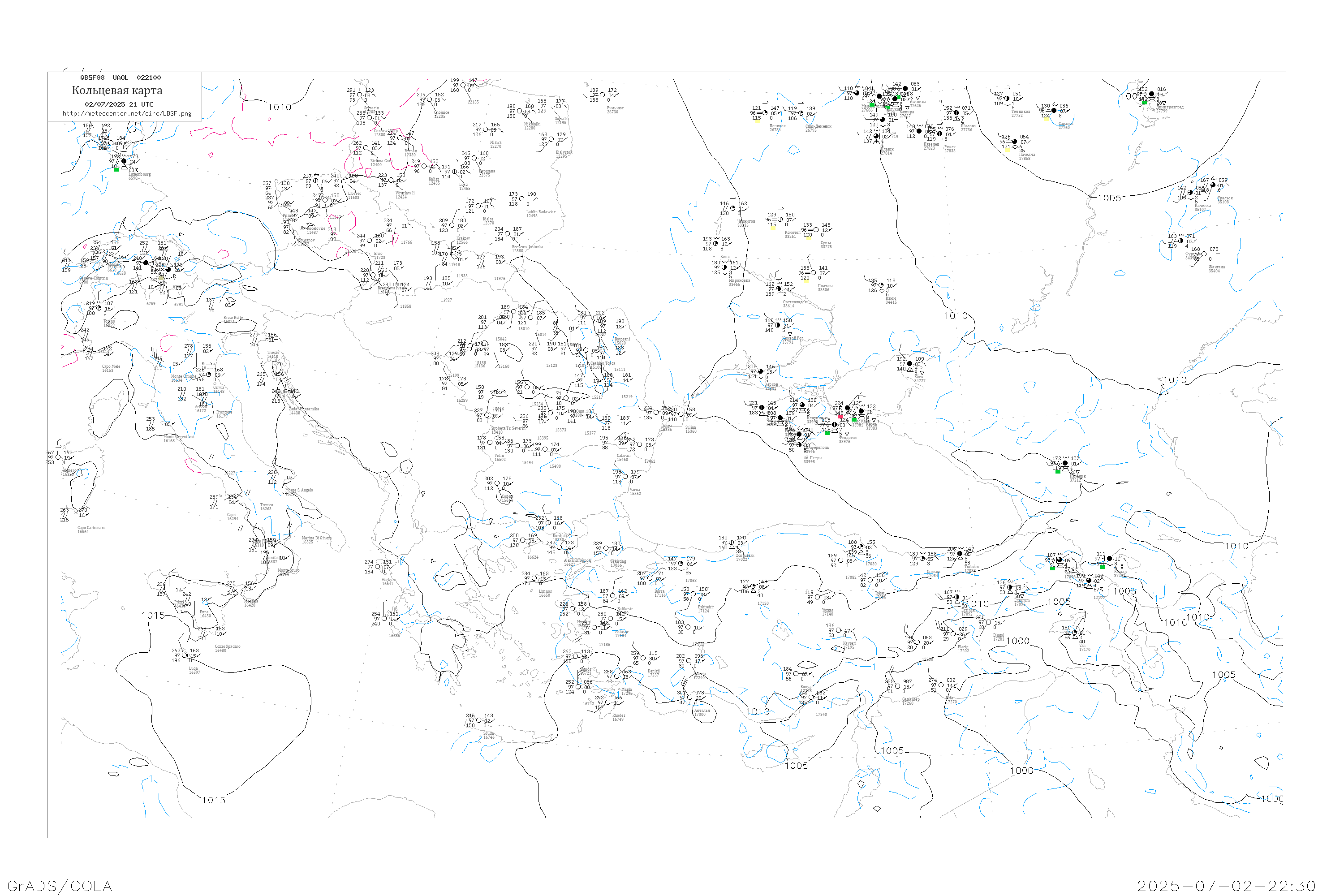Click the Пачелма three-quarter filled station circle
Viewport: 1344px width, 896px height.
pyautogui.click(x=1014, y=142)
